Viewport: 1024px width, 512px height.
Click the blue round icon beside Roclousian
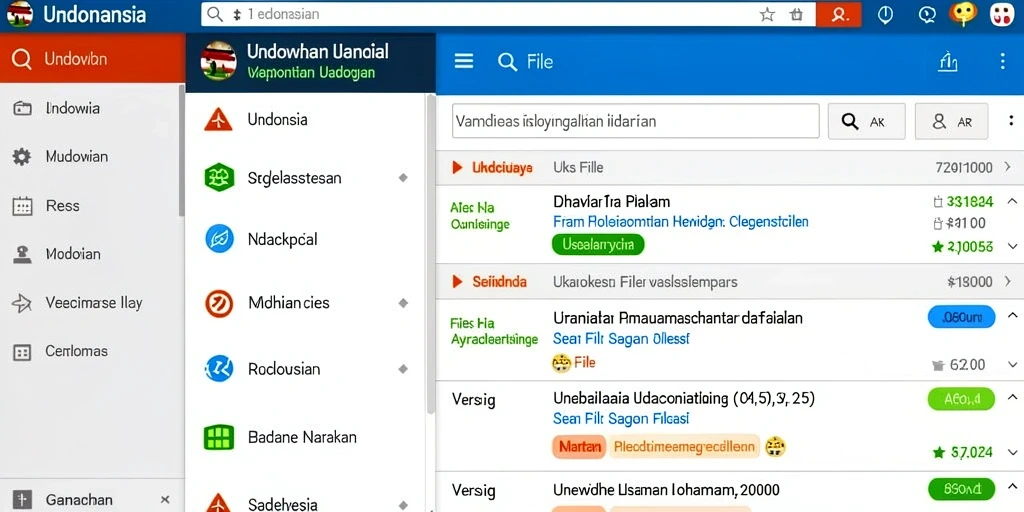[x=219, y=368]
